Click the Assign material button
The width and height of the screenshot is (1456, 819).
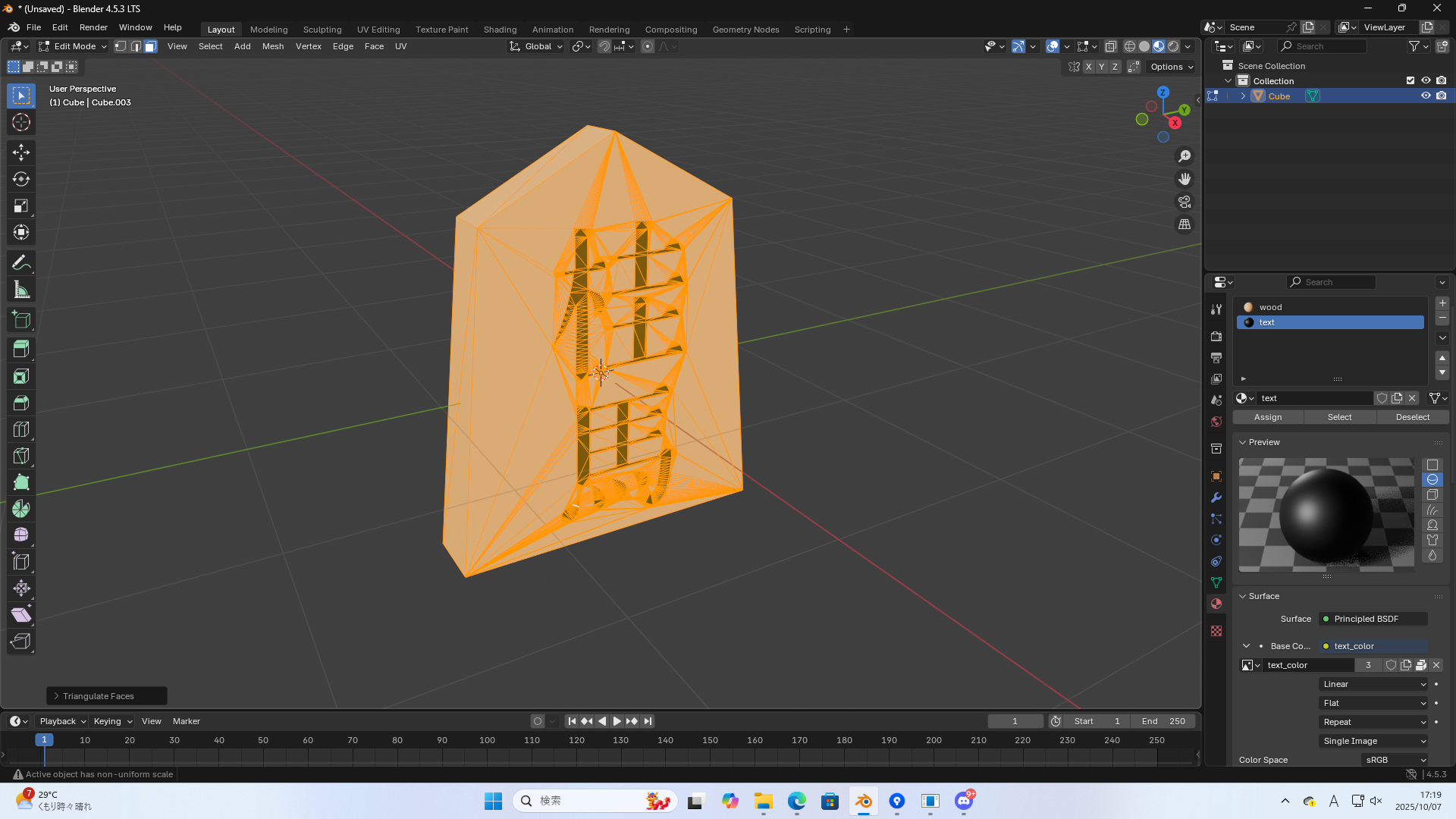tap(1267, 417)
